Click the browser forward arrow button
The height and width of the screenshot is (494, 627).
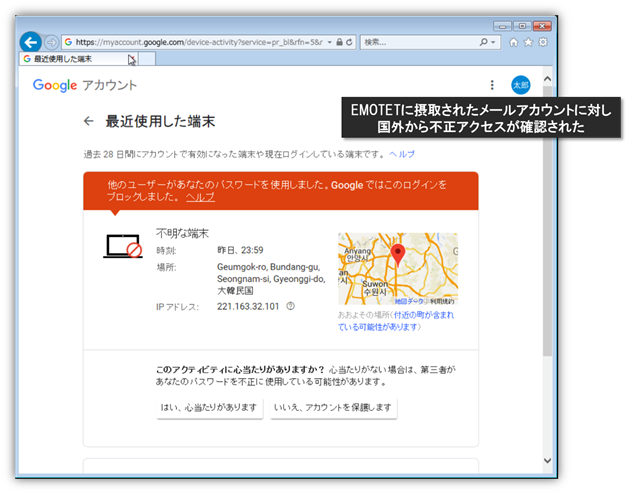point(50,43)
